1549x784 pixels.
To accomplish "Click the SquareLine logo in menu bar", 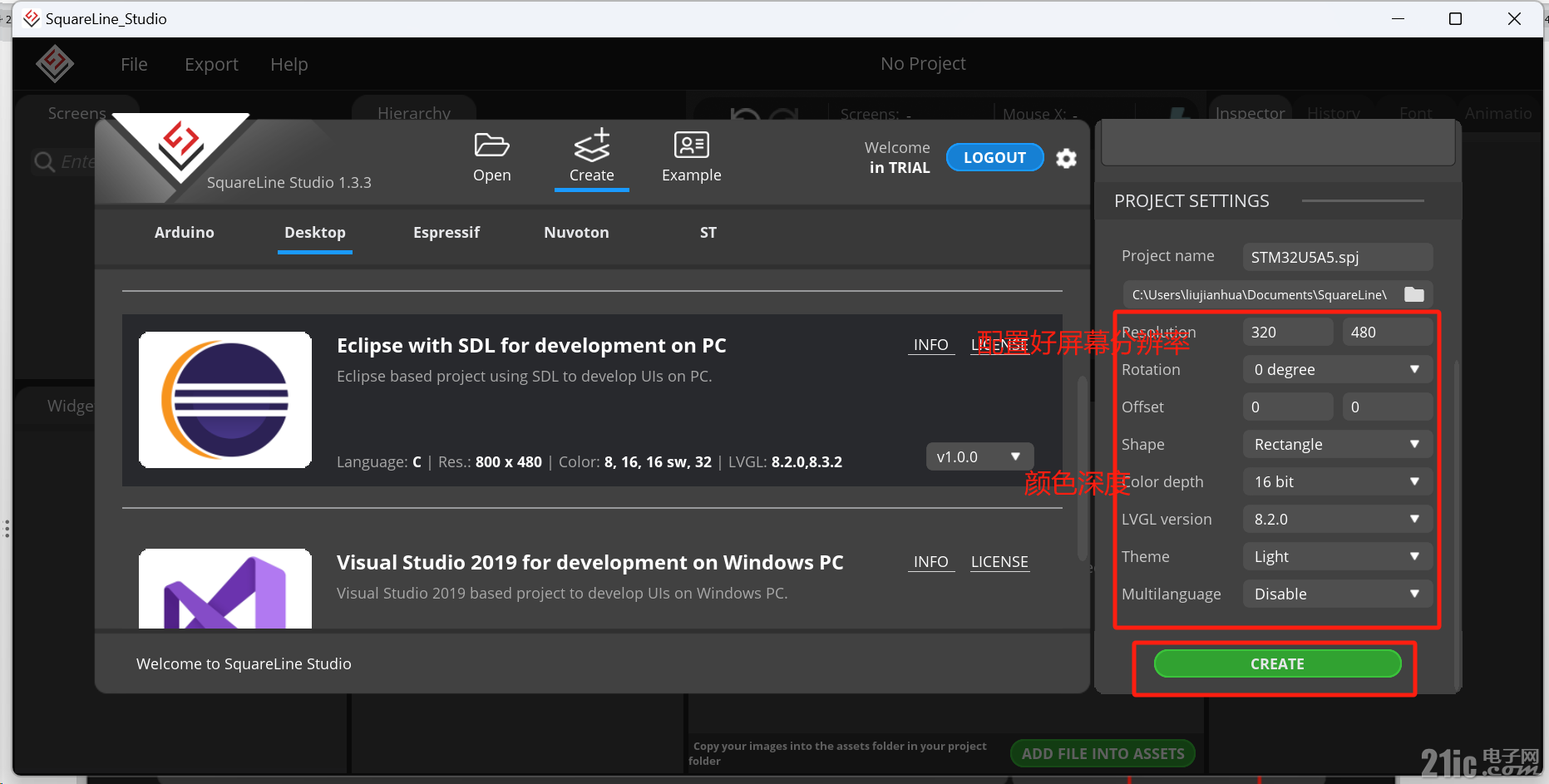I will coord(55,64).
